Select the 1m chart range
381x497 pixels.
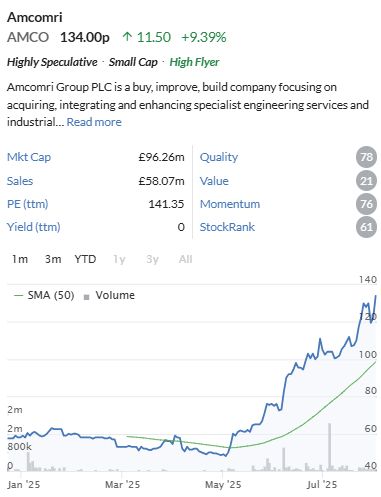pos(20,259)
